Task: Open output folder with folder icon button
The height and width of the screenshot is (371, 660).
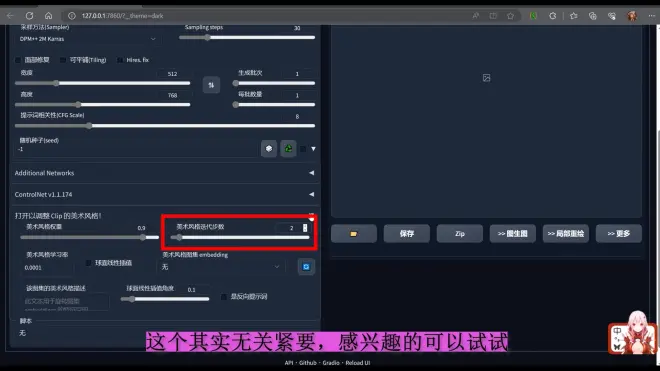Action: click(354, 233)
